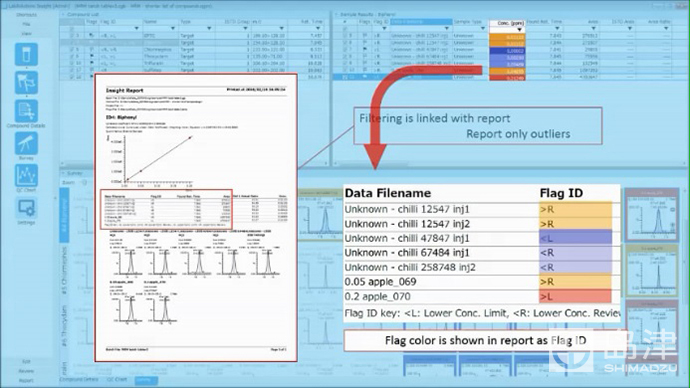The height and width of the screenshot is (388, 690).
Task: Click Name column header in Compound List
Action: [x=160, y=22]
